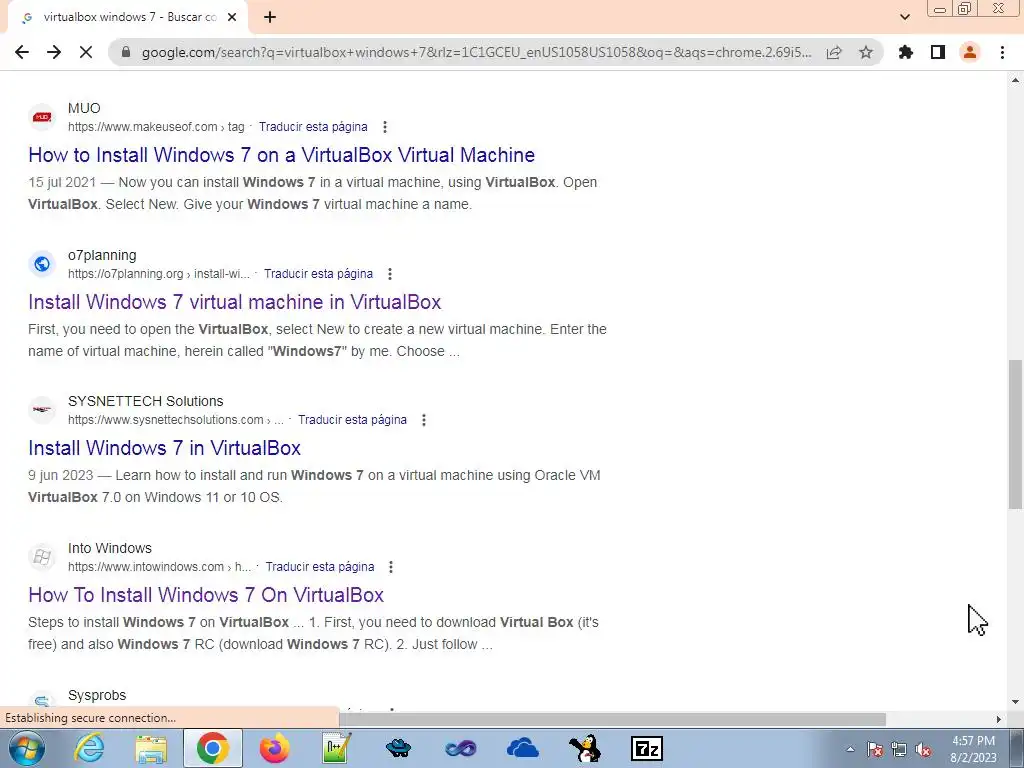The image size is (1024, 768).
Task: Click the vertical scrollbar thumb
Action: pos(1015,434)
